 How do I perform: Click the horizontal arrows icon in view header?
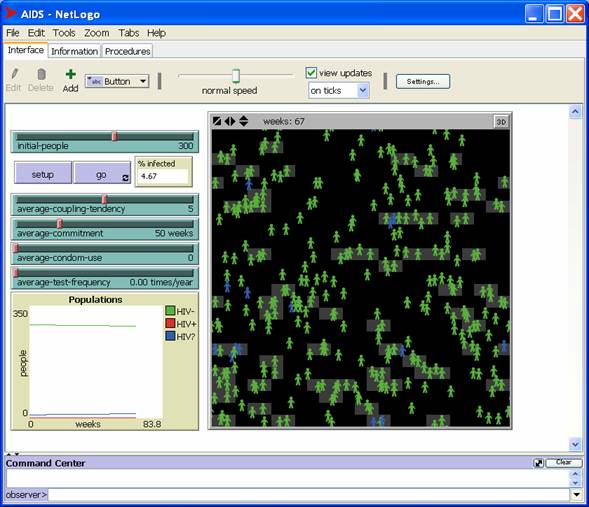point(230,121)
